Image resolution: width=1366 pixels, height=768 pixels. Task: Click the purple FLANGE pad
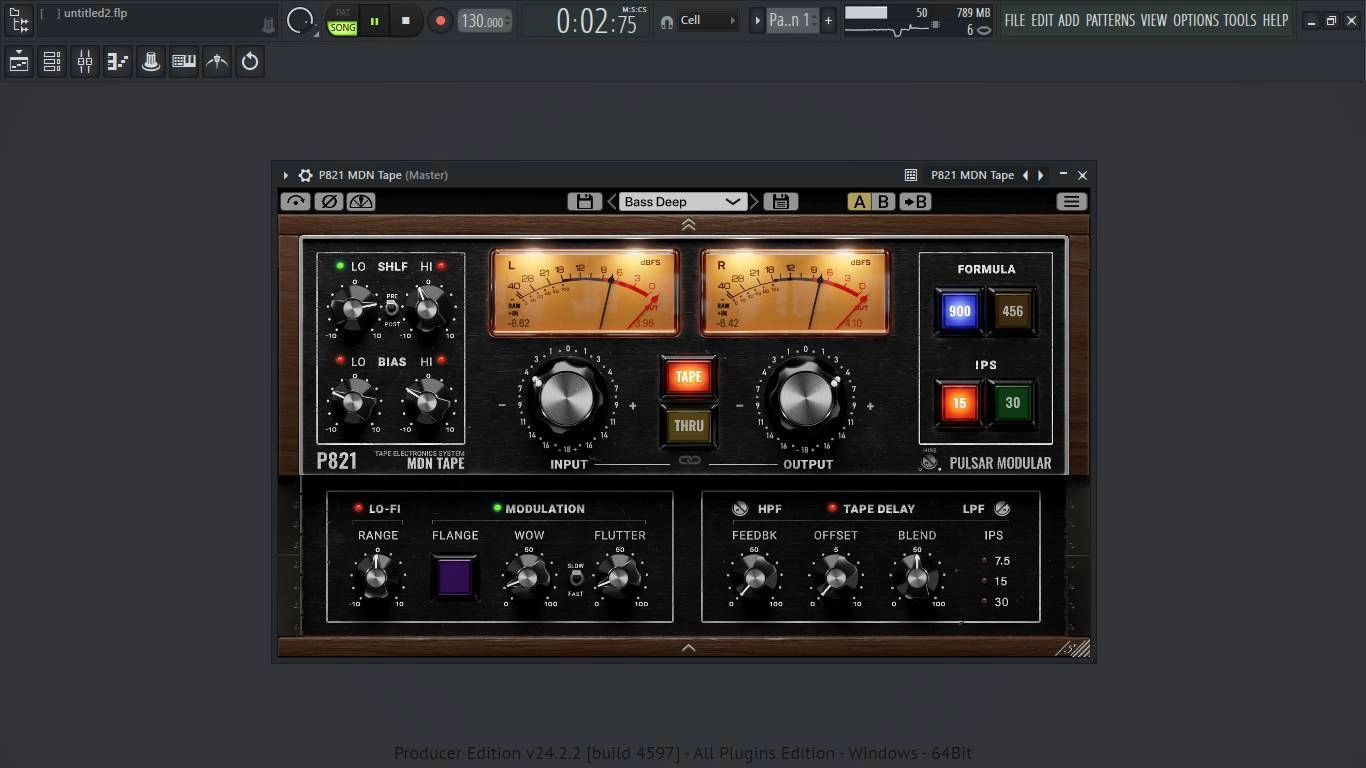point(455,577)
